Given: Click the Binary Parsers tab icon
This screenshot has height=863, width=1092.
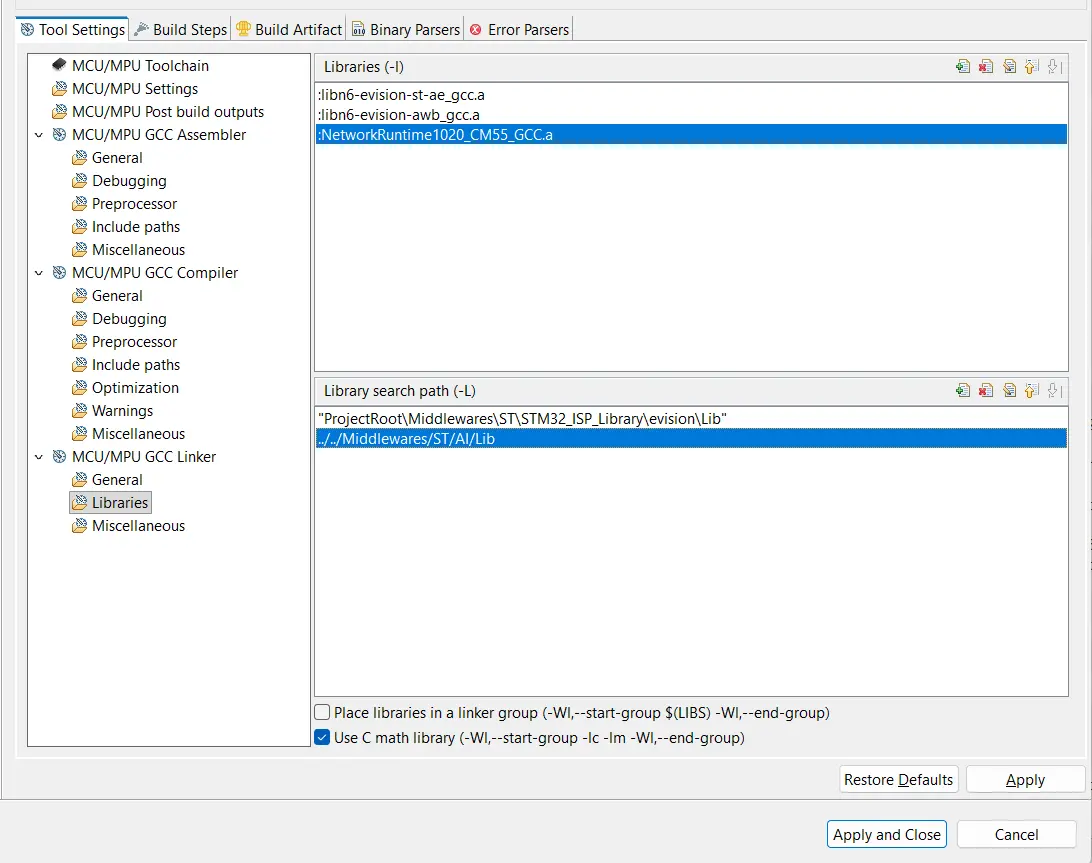Looking at the screenshot, I should click(358, 29).
